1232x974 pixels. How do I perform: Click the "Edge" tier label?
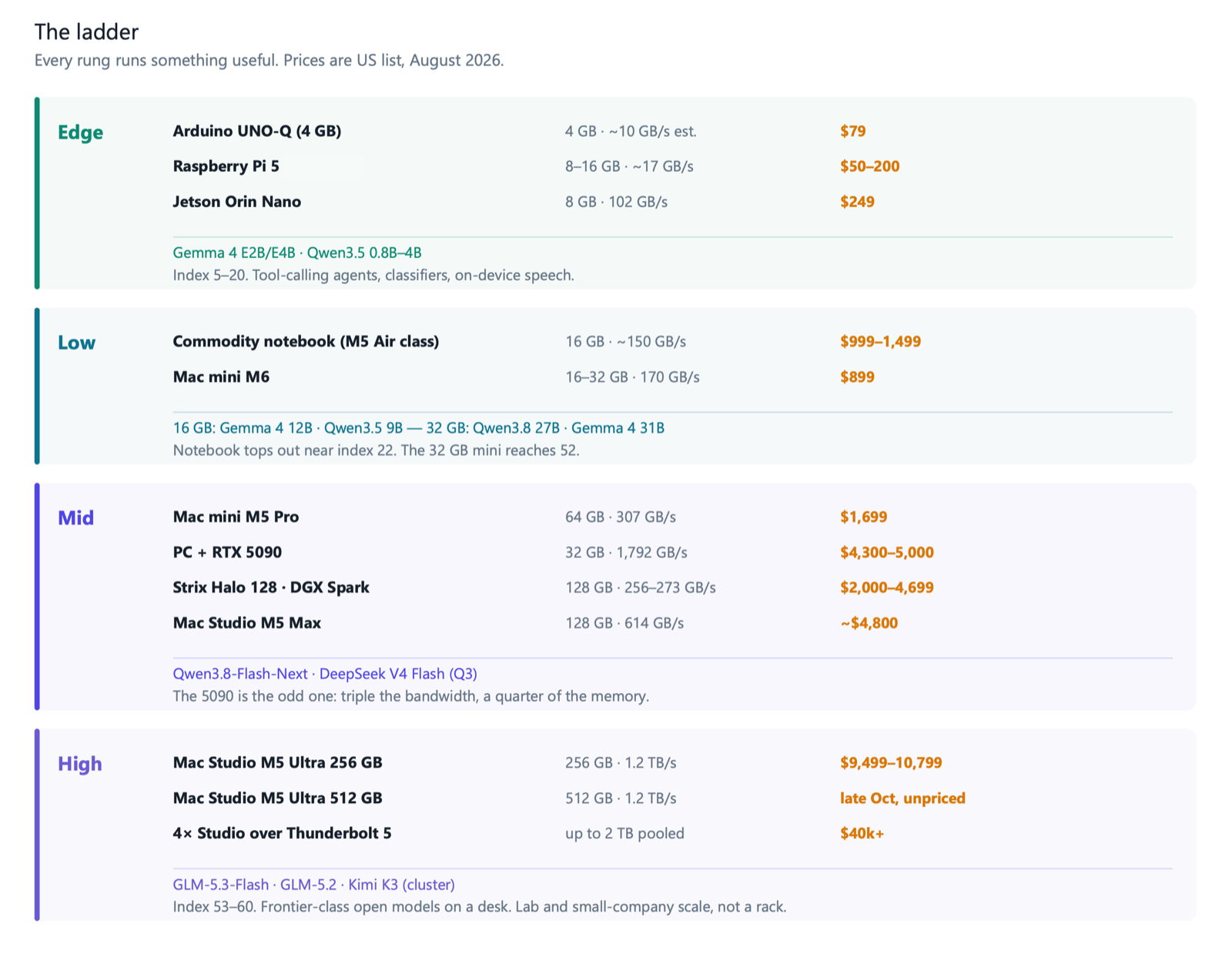tap(80, 132)
